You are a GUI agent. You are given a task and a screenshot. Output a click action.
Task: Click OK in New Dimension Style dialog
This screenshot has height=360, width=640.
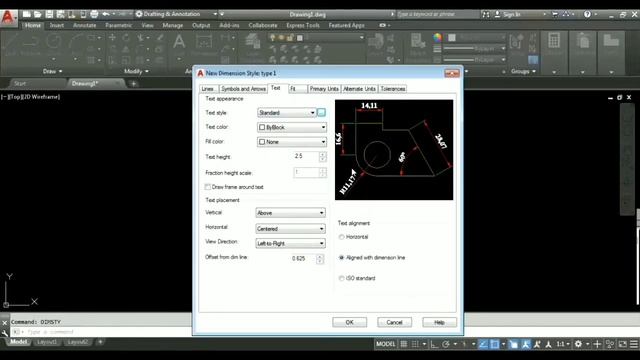349,322
